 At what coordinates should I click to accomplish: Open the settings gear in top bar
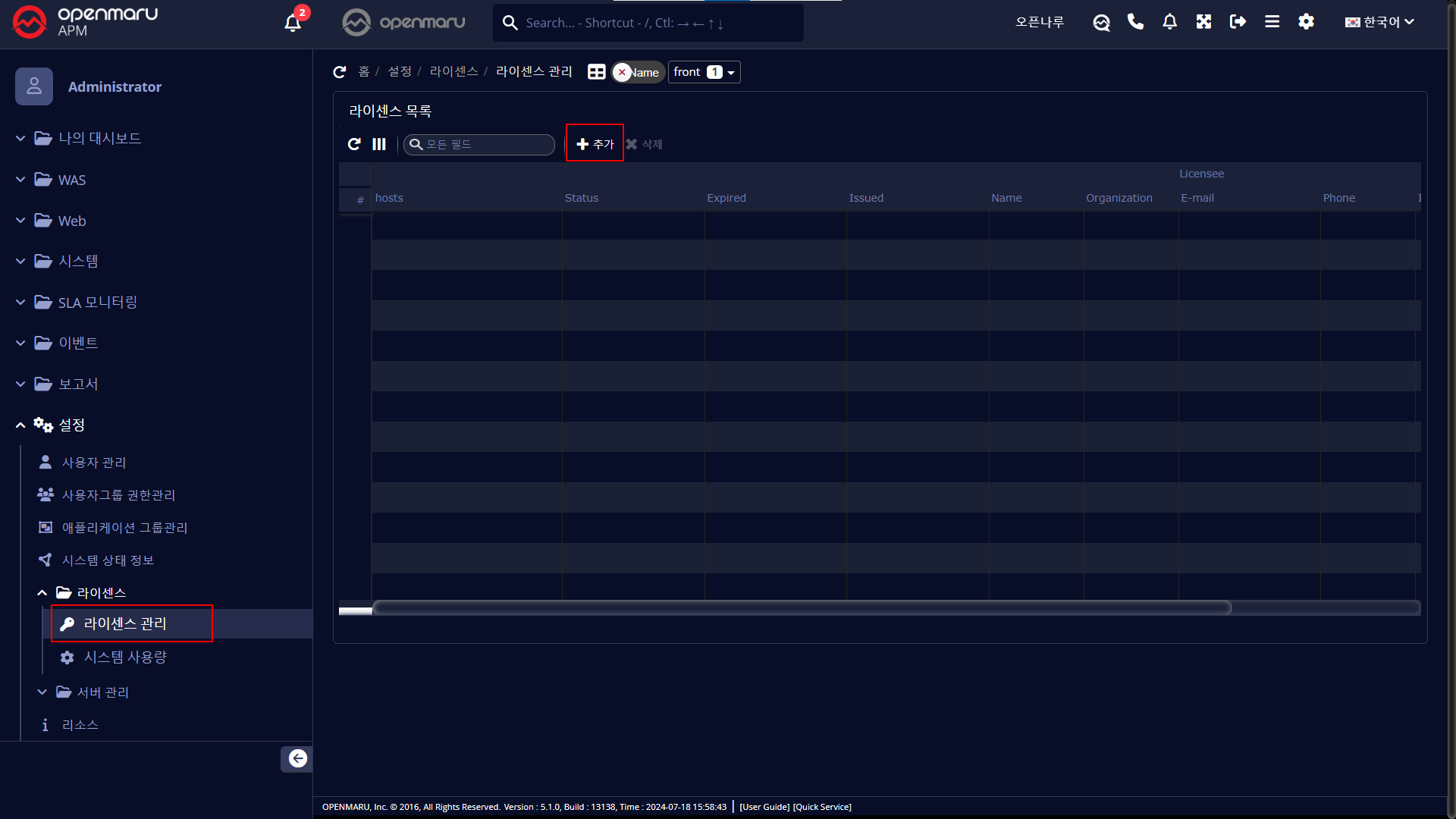pos(1306,22)
